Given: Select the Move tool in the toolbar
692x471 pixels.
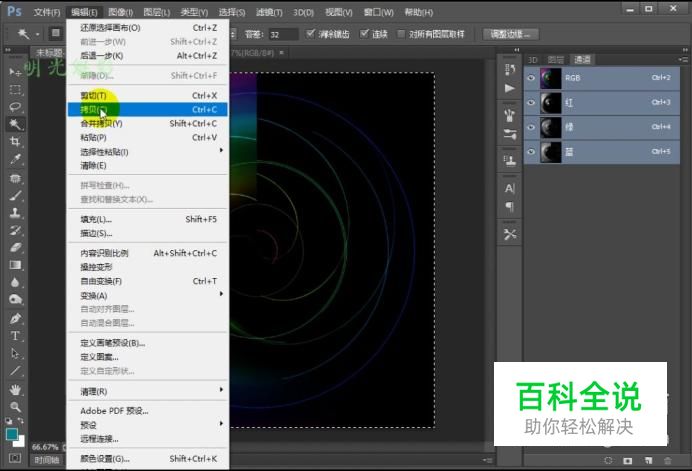Looking at the screenshot, I should (15, 72).
